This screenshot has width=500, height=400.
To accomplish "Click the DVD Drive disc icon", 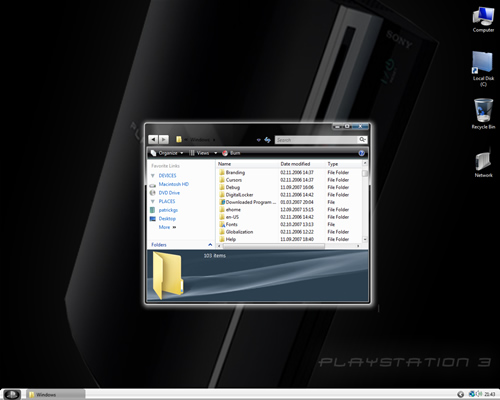I will [x=153, y=193].
